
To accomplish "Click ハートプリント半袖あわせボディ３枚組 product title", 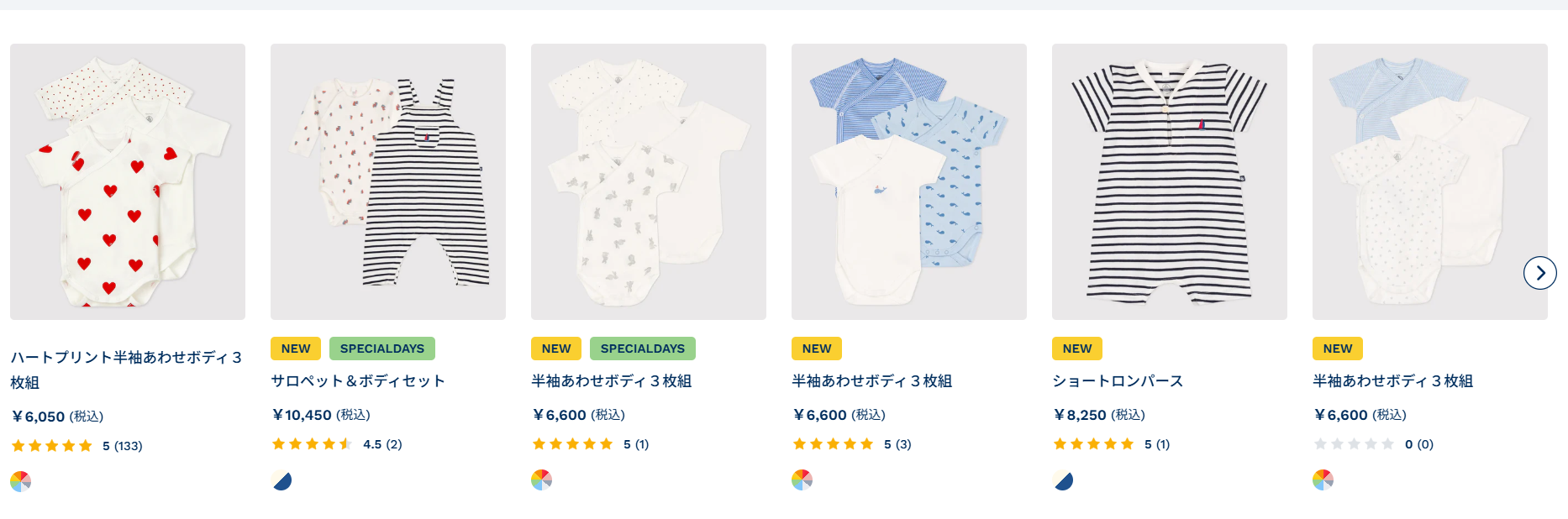I will (126, 370).
